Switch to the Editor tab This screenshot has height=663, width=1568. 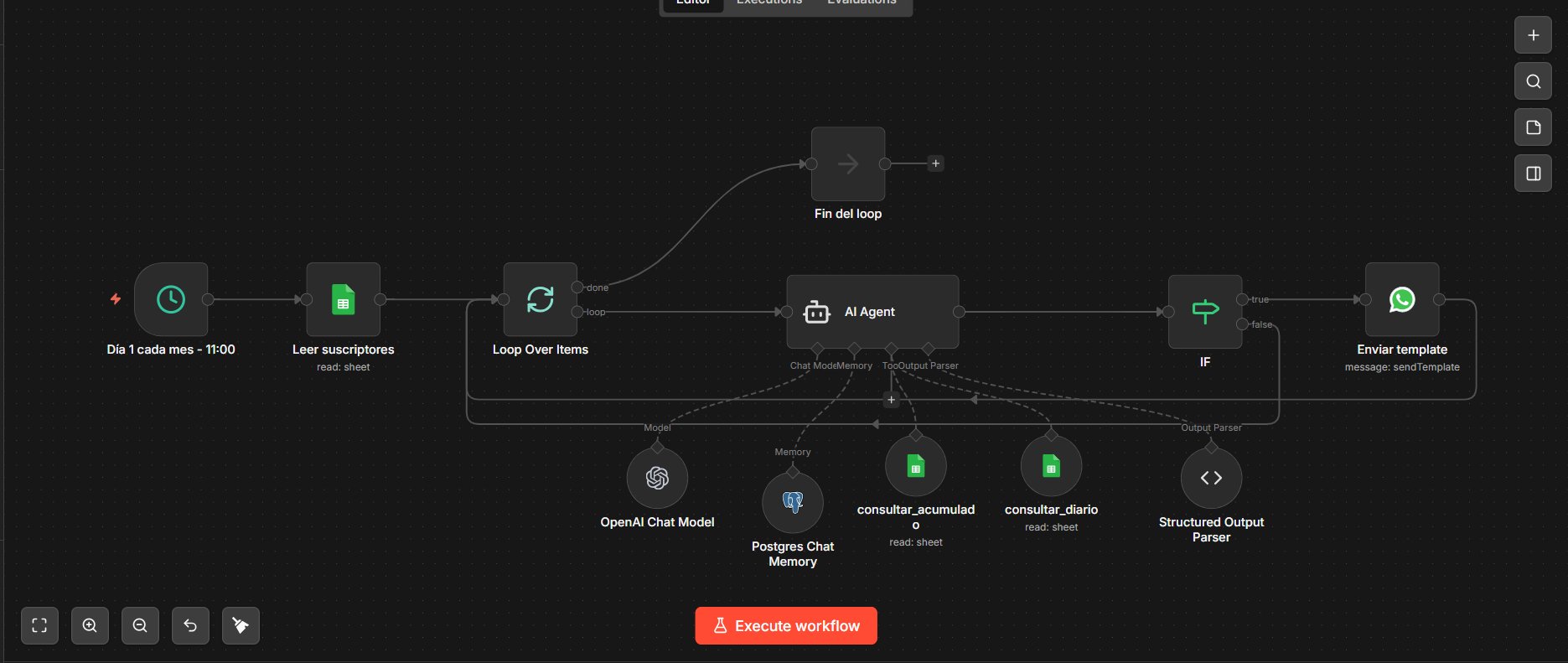(693, 3)
